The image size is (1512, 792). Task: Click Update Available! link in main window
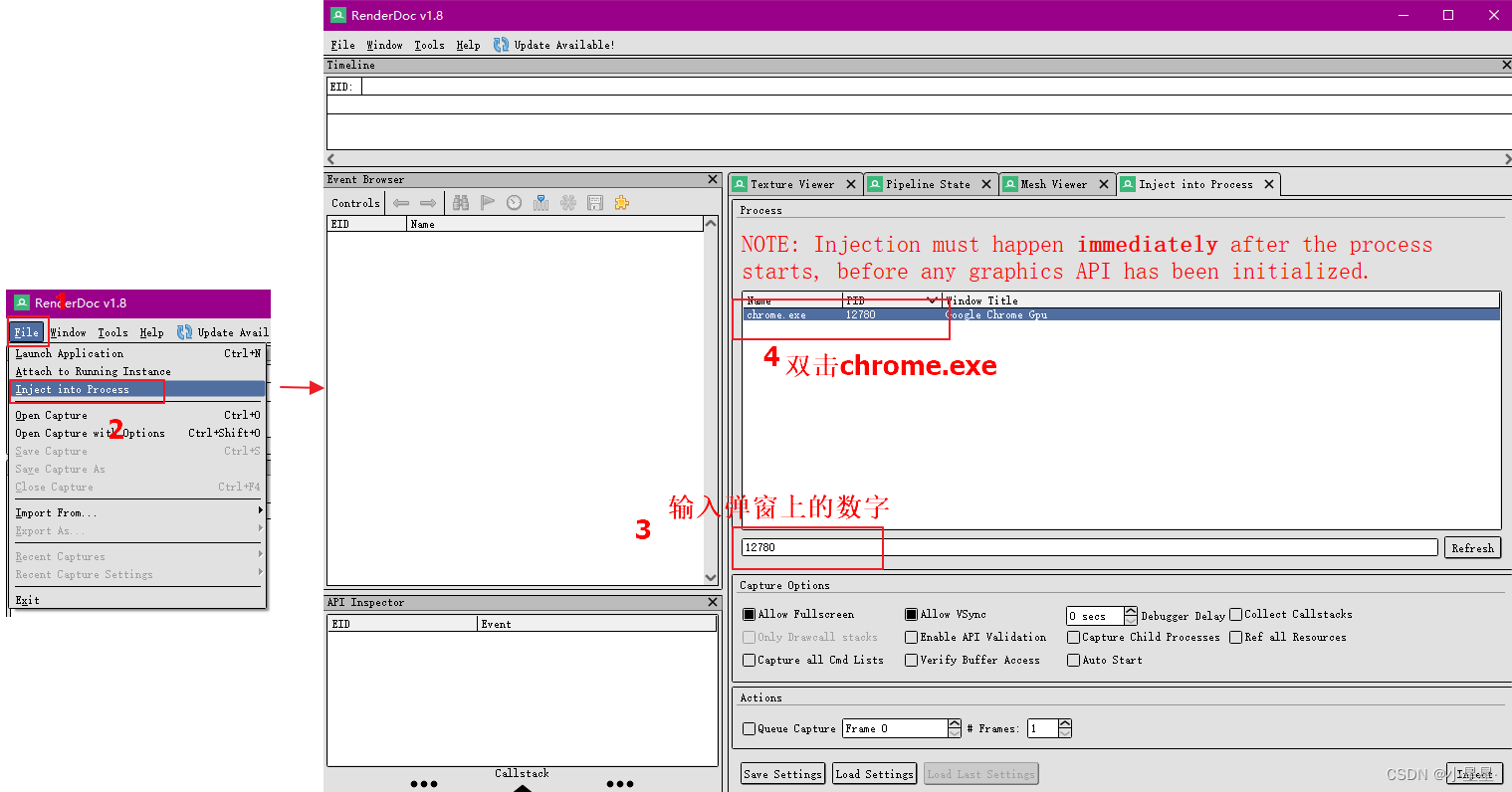pyautogui.click(x=564, y=45)
